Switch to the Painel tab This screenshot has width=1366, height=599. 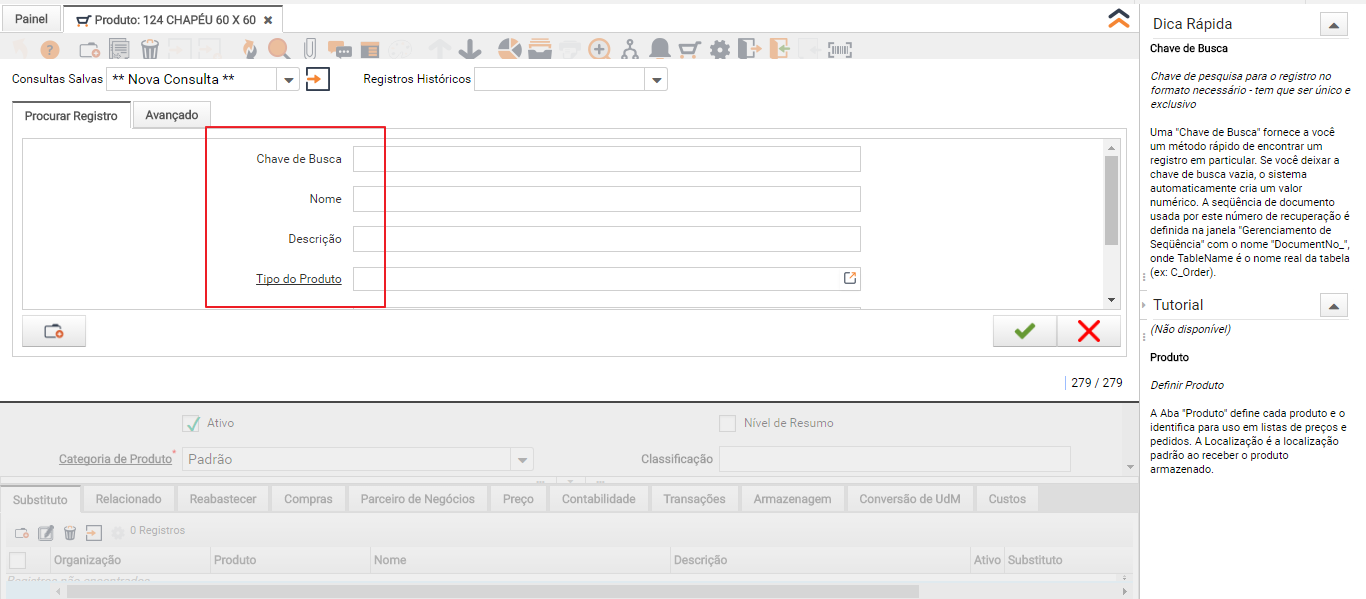(31, 19)
